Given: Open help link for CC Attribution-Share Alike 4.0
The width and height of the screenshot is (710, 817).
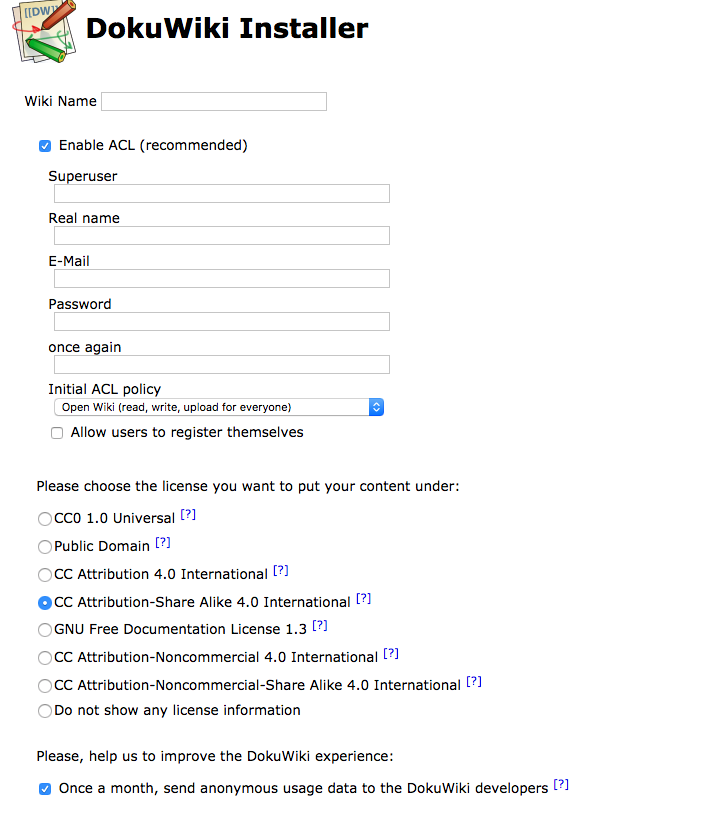Looking at the screenshot, I should (364, 598).
